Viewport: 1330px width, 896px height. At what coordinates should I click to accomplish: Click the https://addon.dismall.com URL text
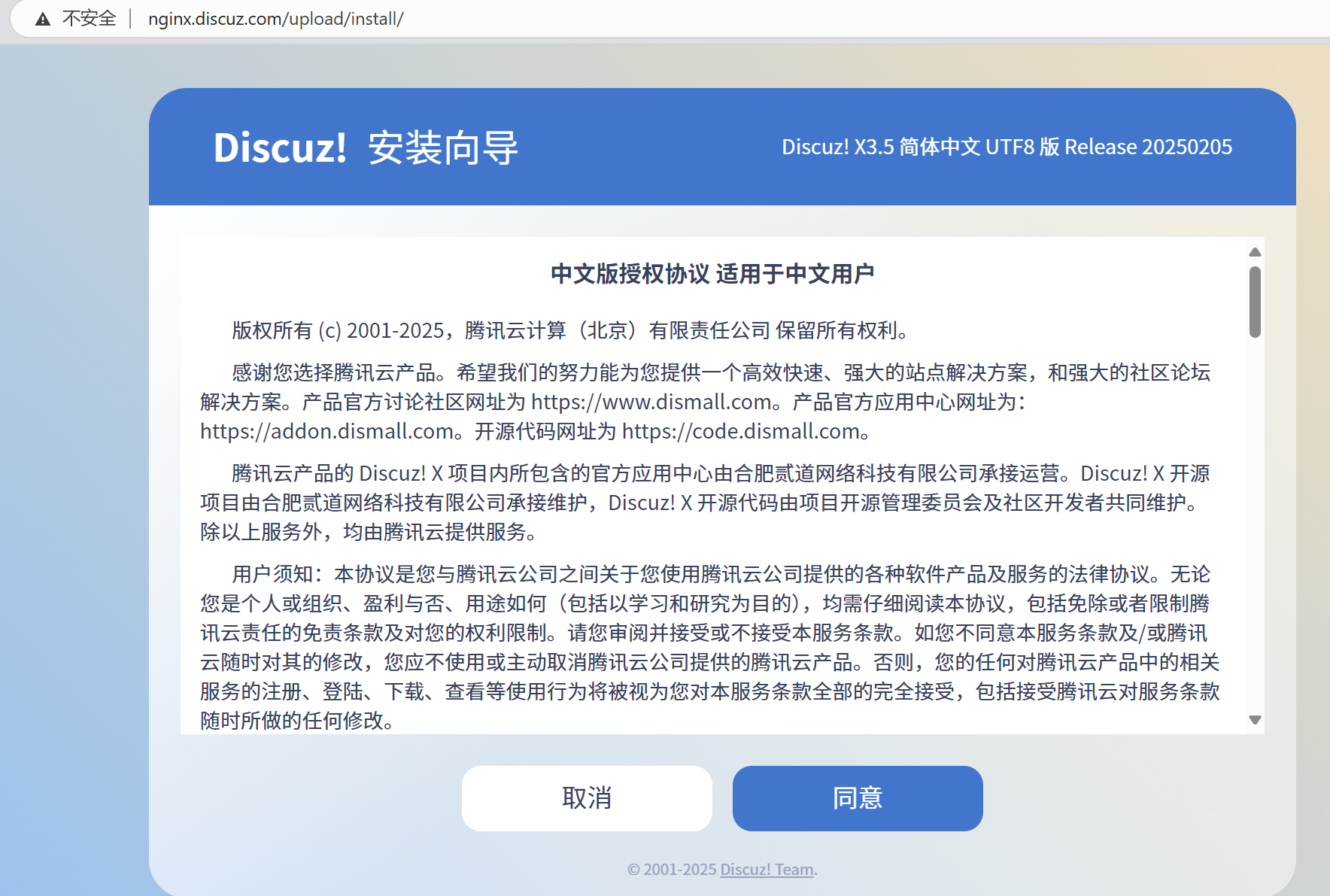pos(327,431)
